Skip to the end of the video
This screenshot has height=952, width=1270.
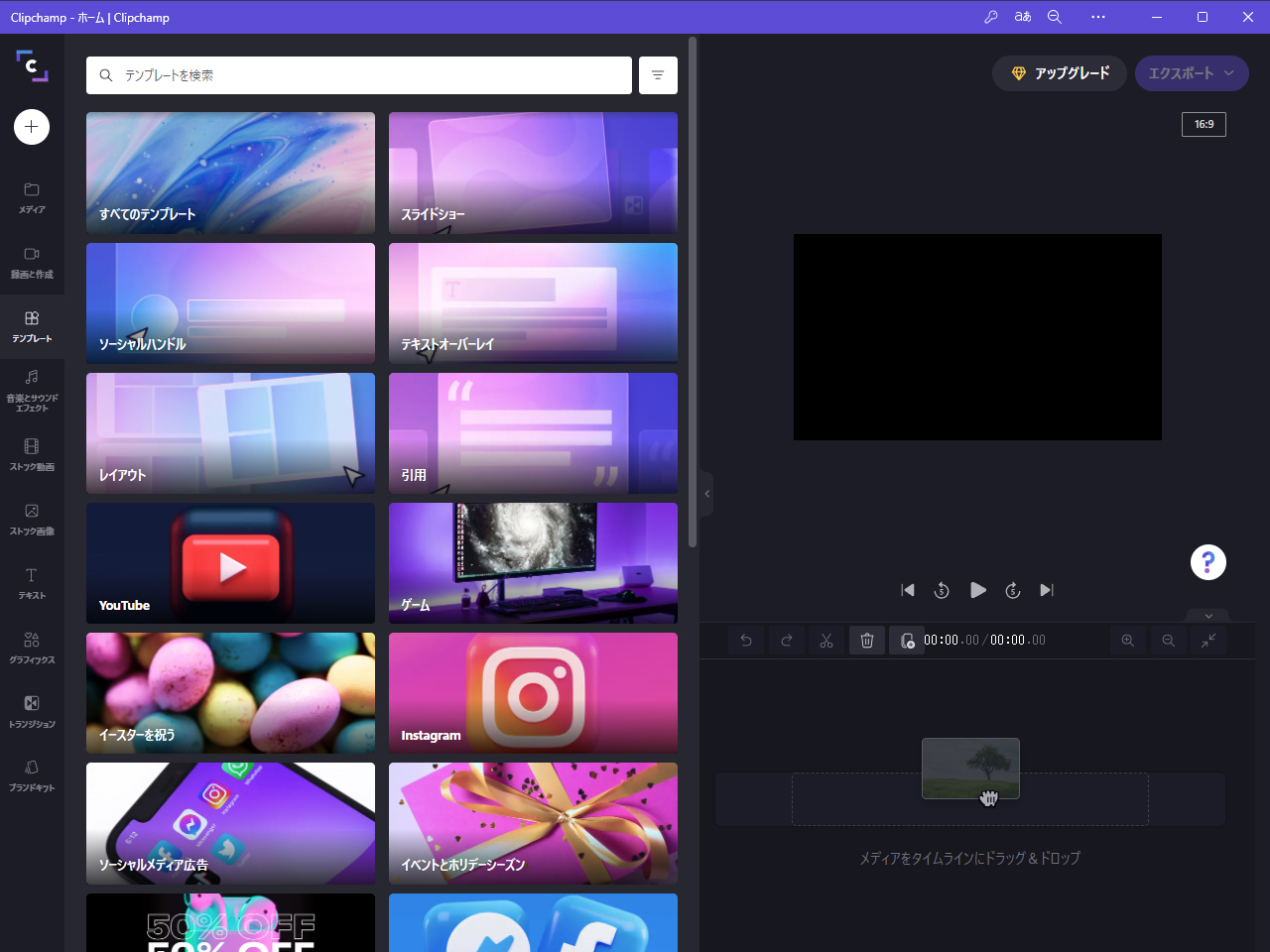pos(1047,590)
